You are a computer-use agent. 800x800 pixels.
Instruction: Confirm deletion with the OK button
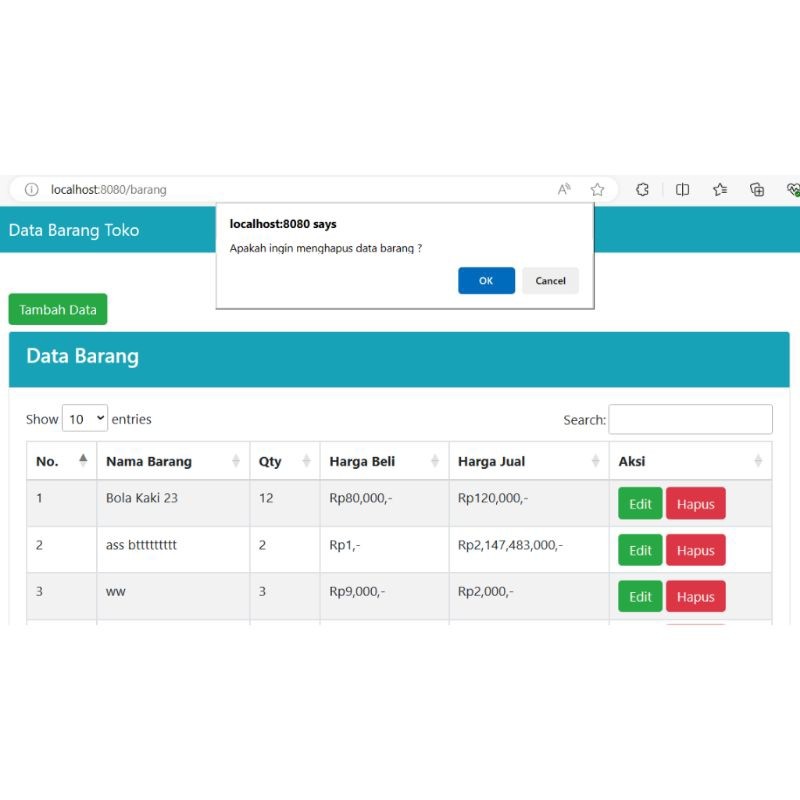coord(486,281)
